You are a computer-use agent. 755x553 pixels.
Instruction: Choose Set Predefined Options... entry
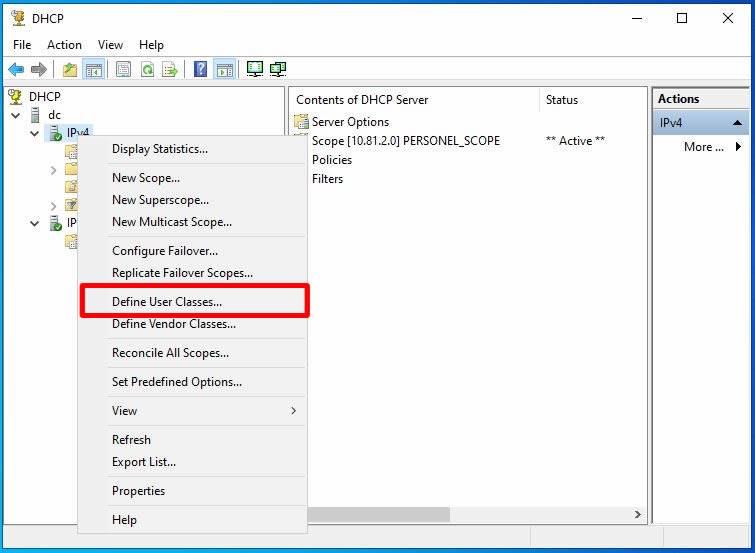click(193, 382)
